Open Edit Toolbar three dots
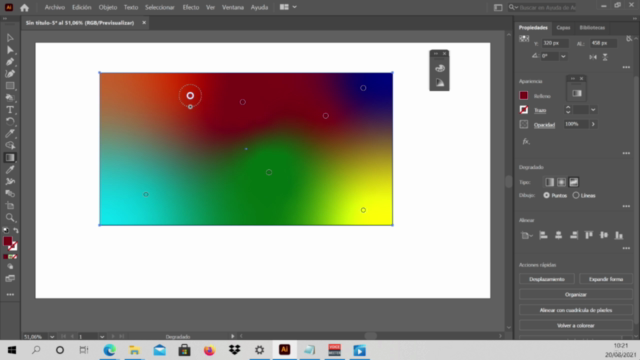 (10, 294)
